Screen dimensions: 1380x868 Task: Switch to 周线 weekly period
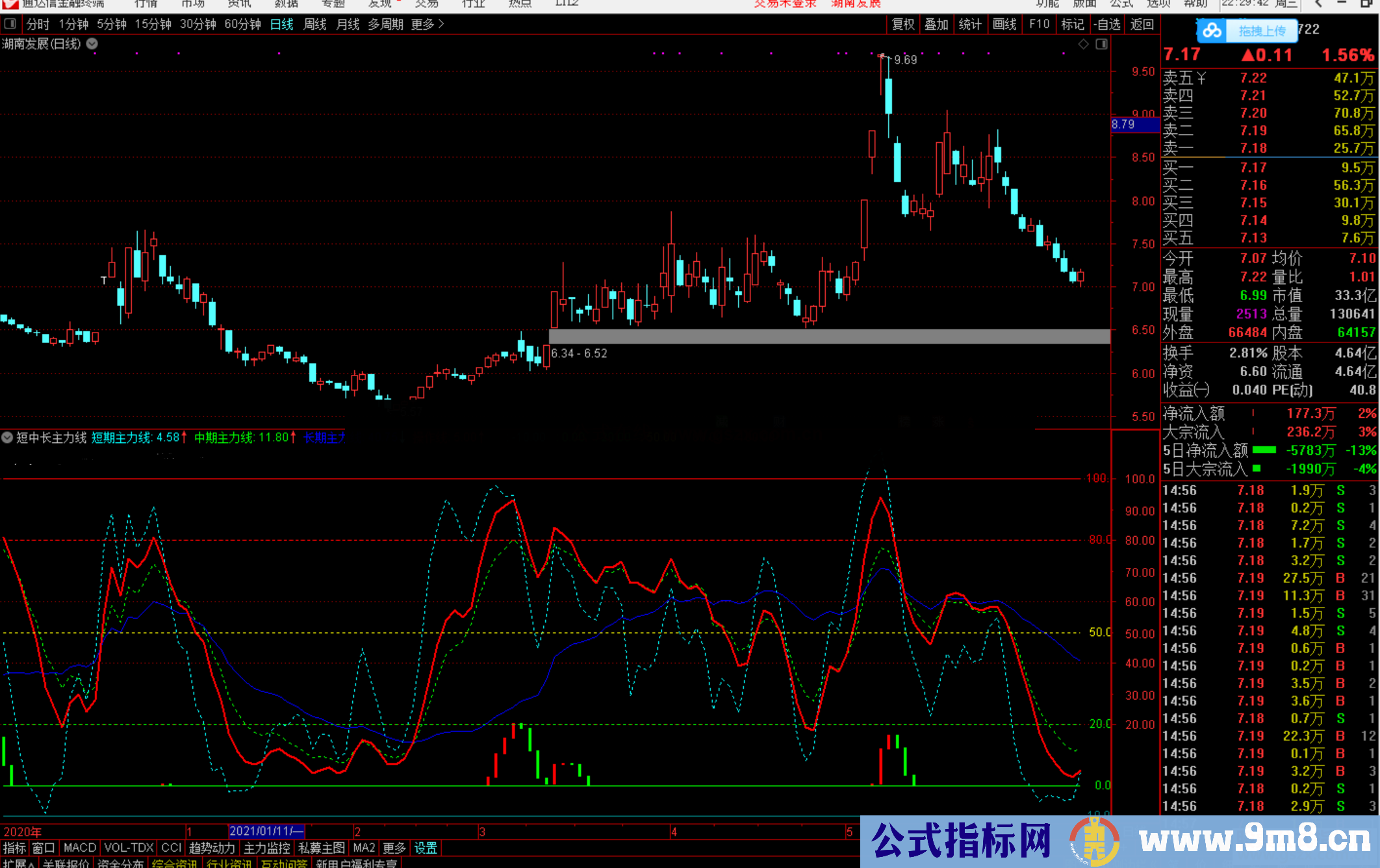pyautogui.click(x=315, y=25)
